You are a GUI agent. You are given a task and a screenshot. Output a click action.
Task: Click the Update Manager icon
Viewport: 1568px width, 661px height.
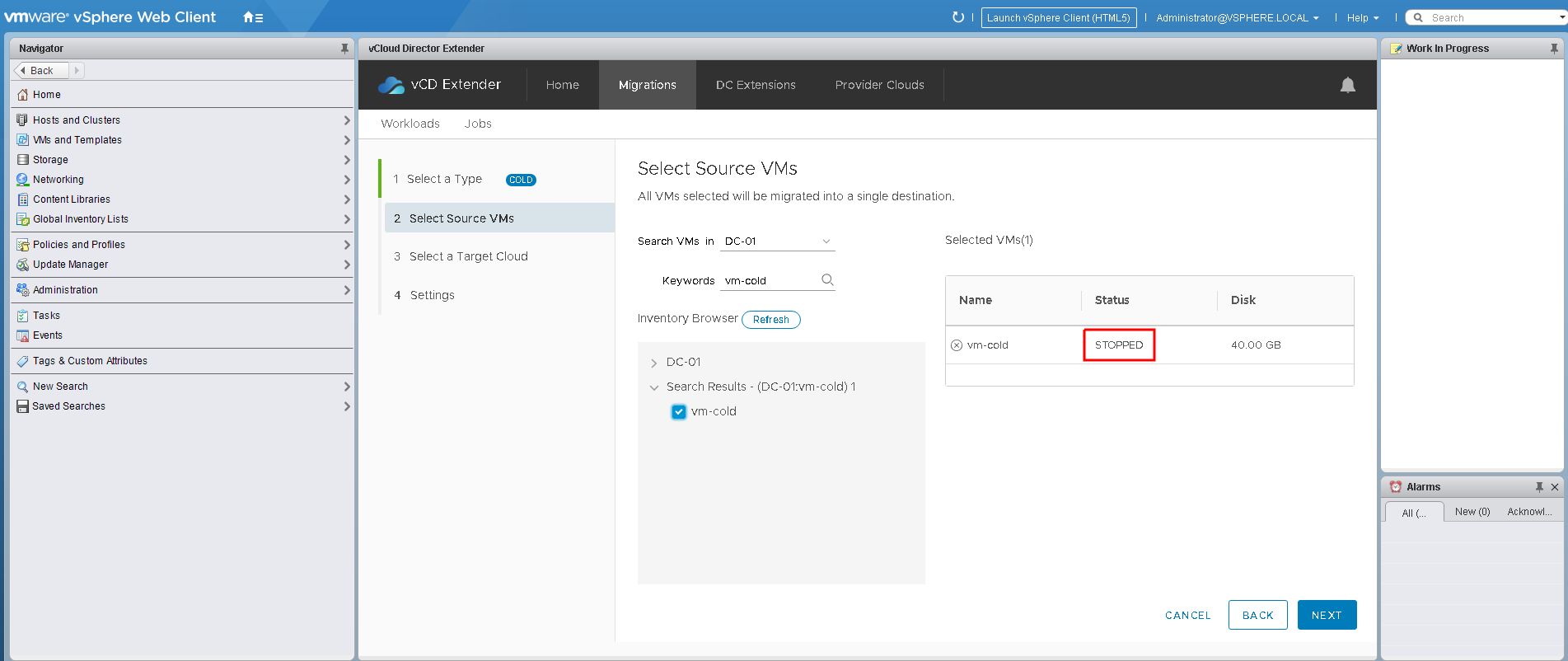point(23,265)
